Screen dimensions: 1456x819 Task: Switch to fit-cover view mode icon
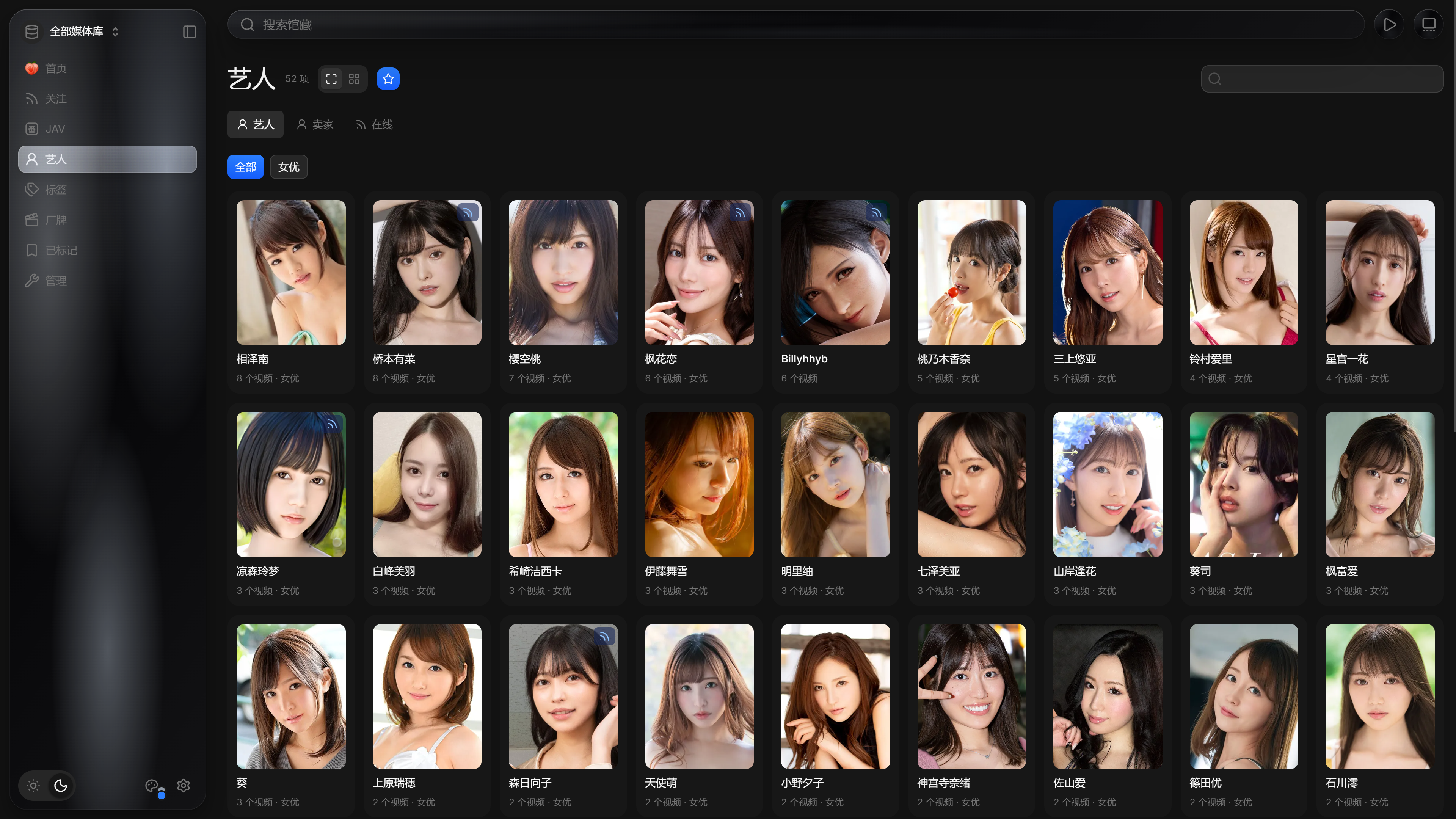pyautogui.click(x=332, y=78)
